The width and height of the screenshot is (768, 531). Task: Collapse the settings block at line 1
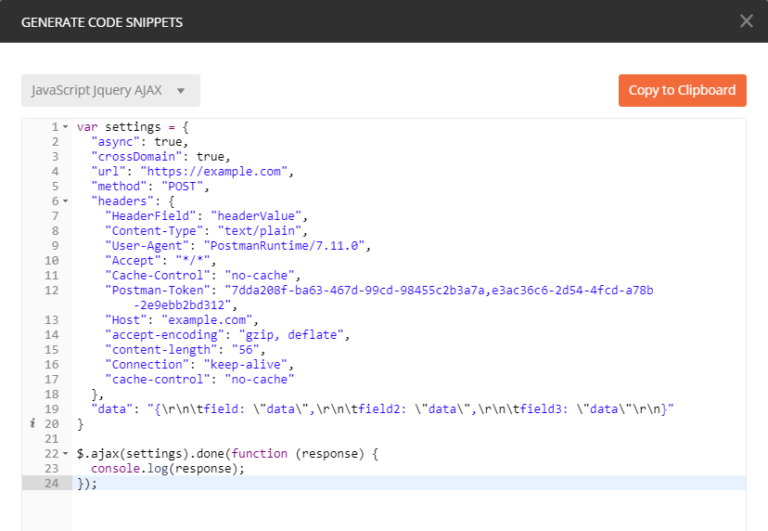(x=65, y=127)
